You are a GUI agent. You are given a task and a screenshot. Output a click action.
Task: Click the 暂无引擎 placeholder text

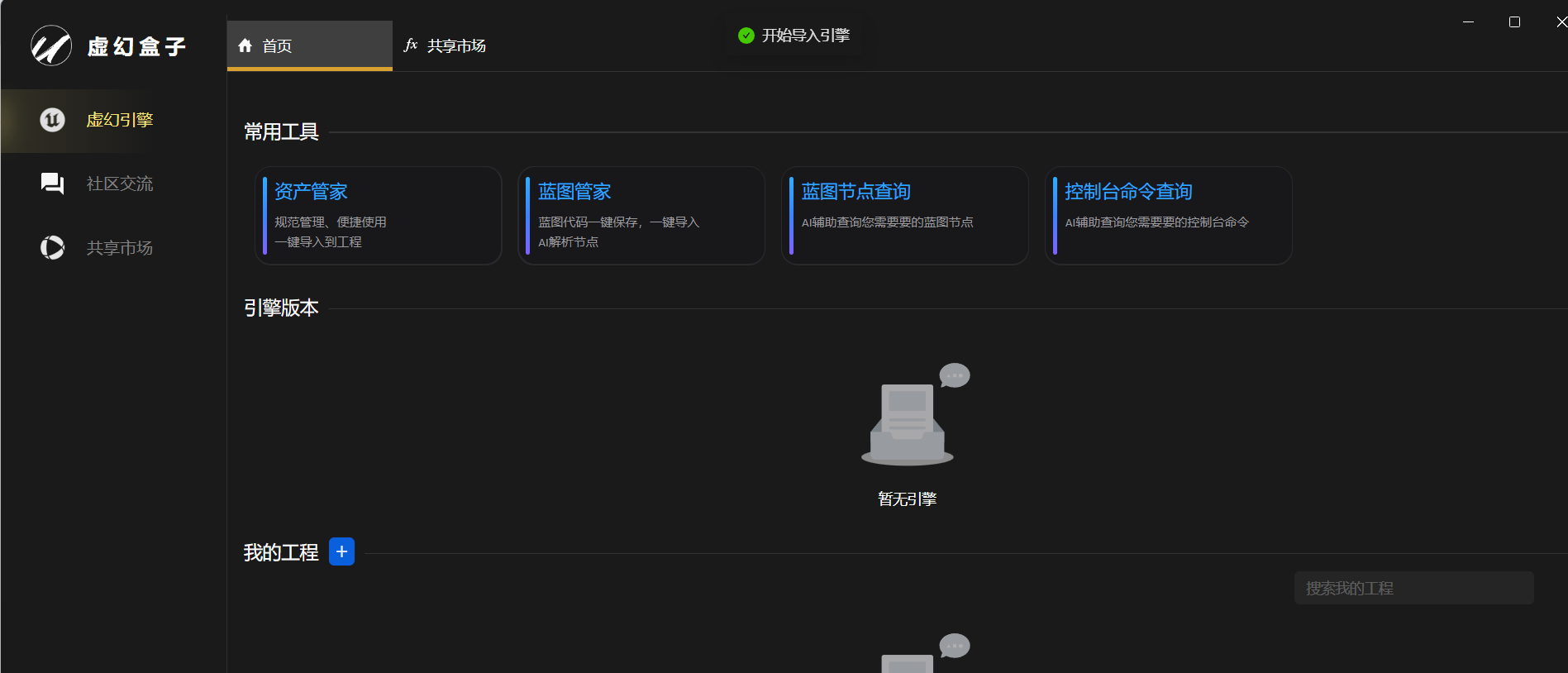pyautogui.click(x=908, y=499)
